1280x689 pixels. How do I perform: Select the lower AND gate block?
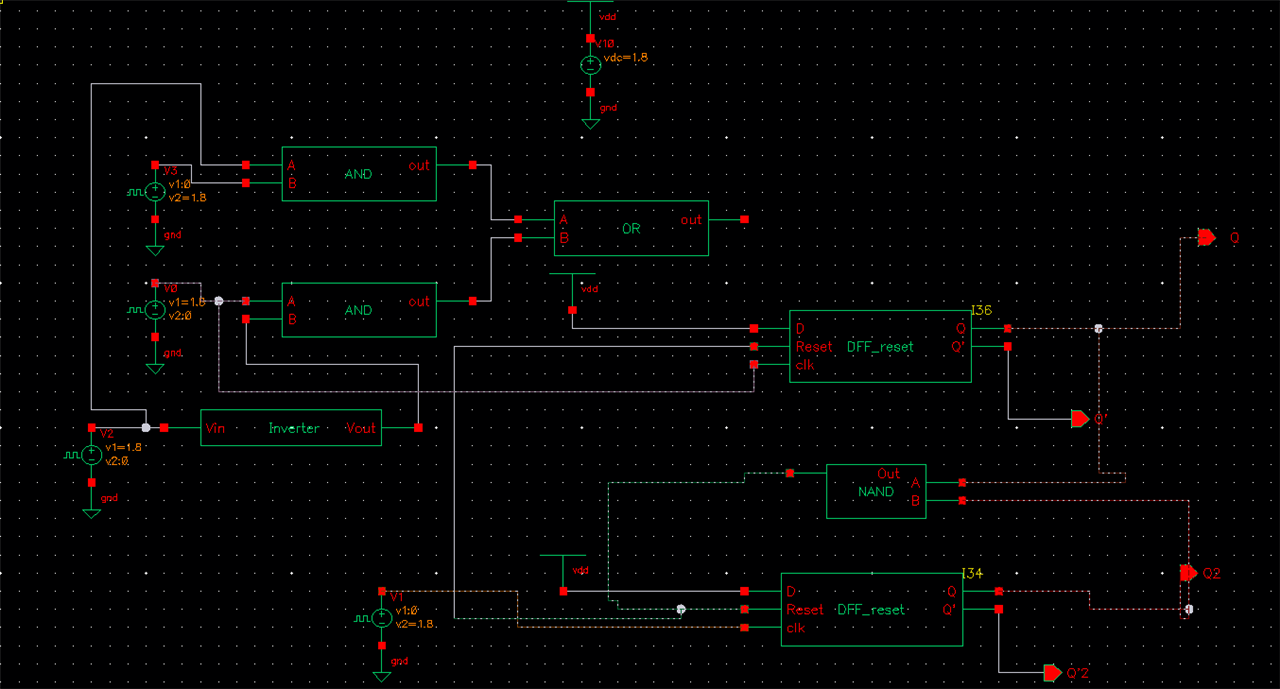click(358, 310)
